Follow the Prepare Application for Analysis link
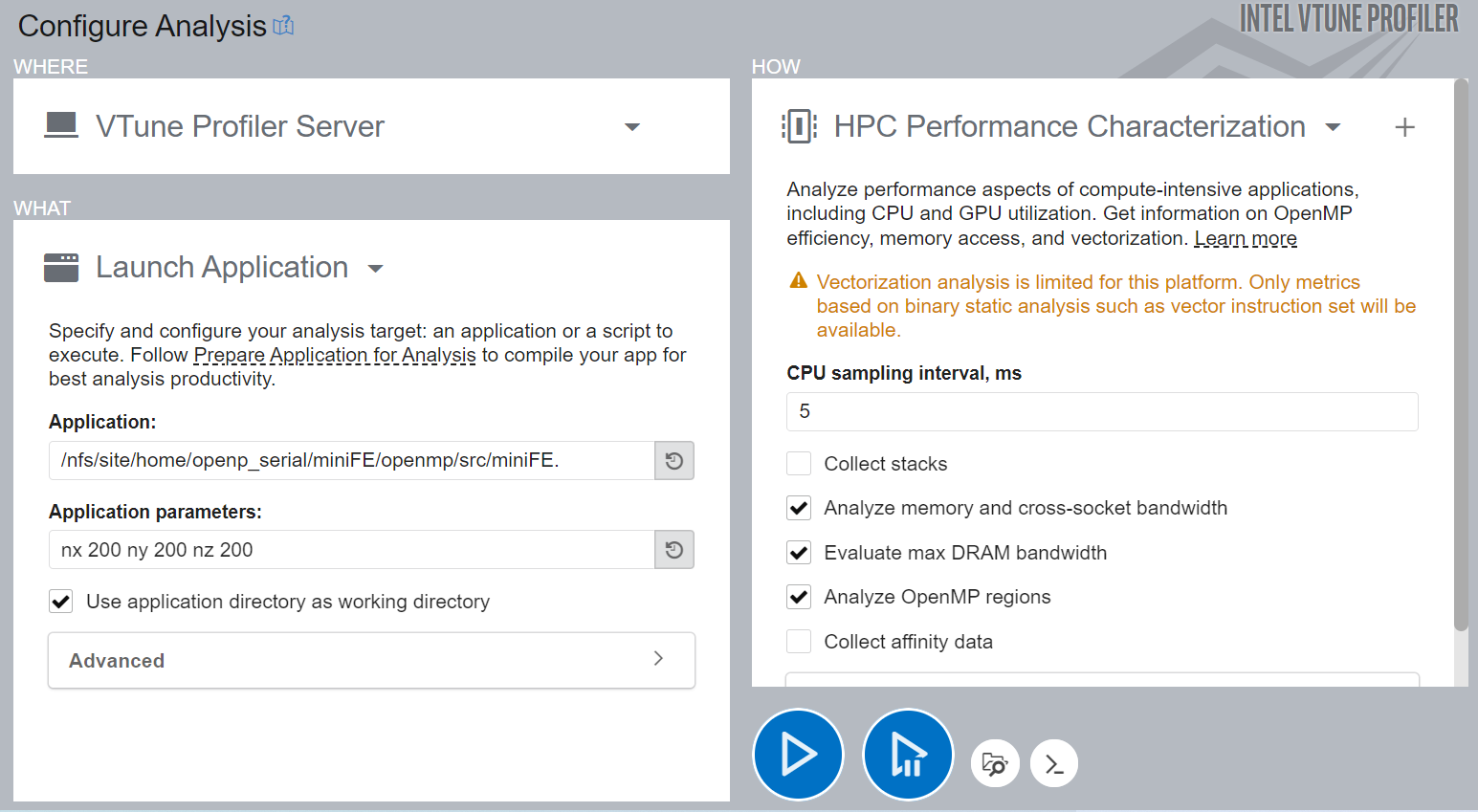1478x812 pixels. (334, 355)
